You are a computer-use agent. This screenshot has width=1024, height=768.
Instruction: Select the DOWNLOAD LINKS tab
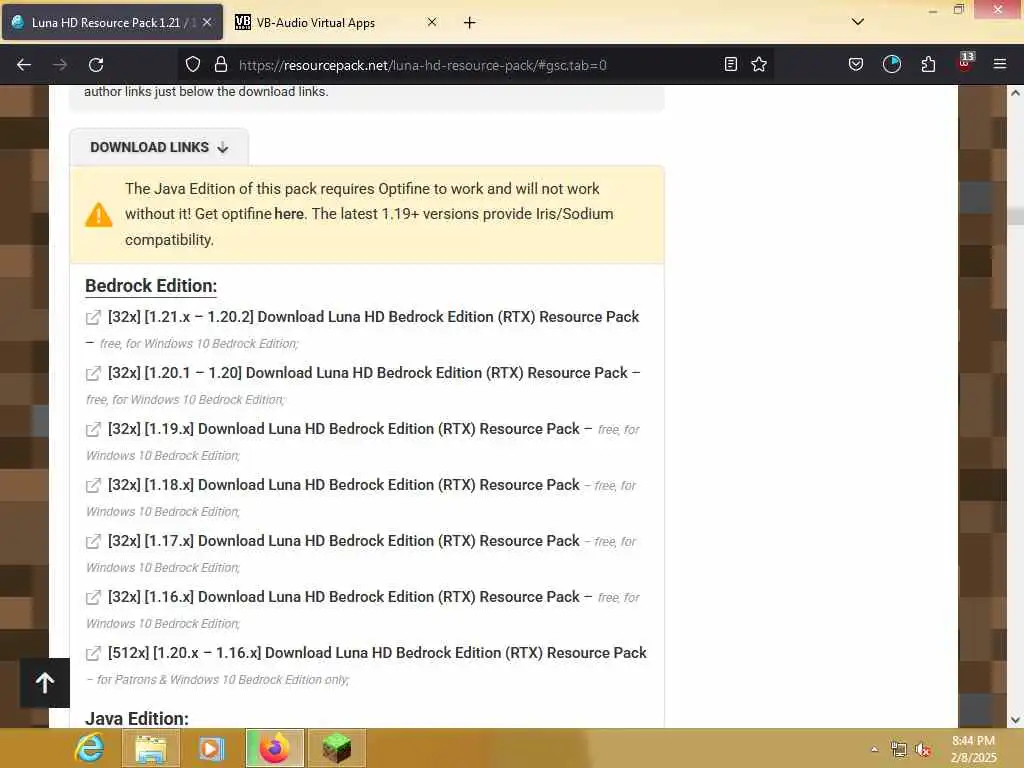159,148
